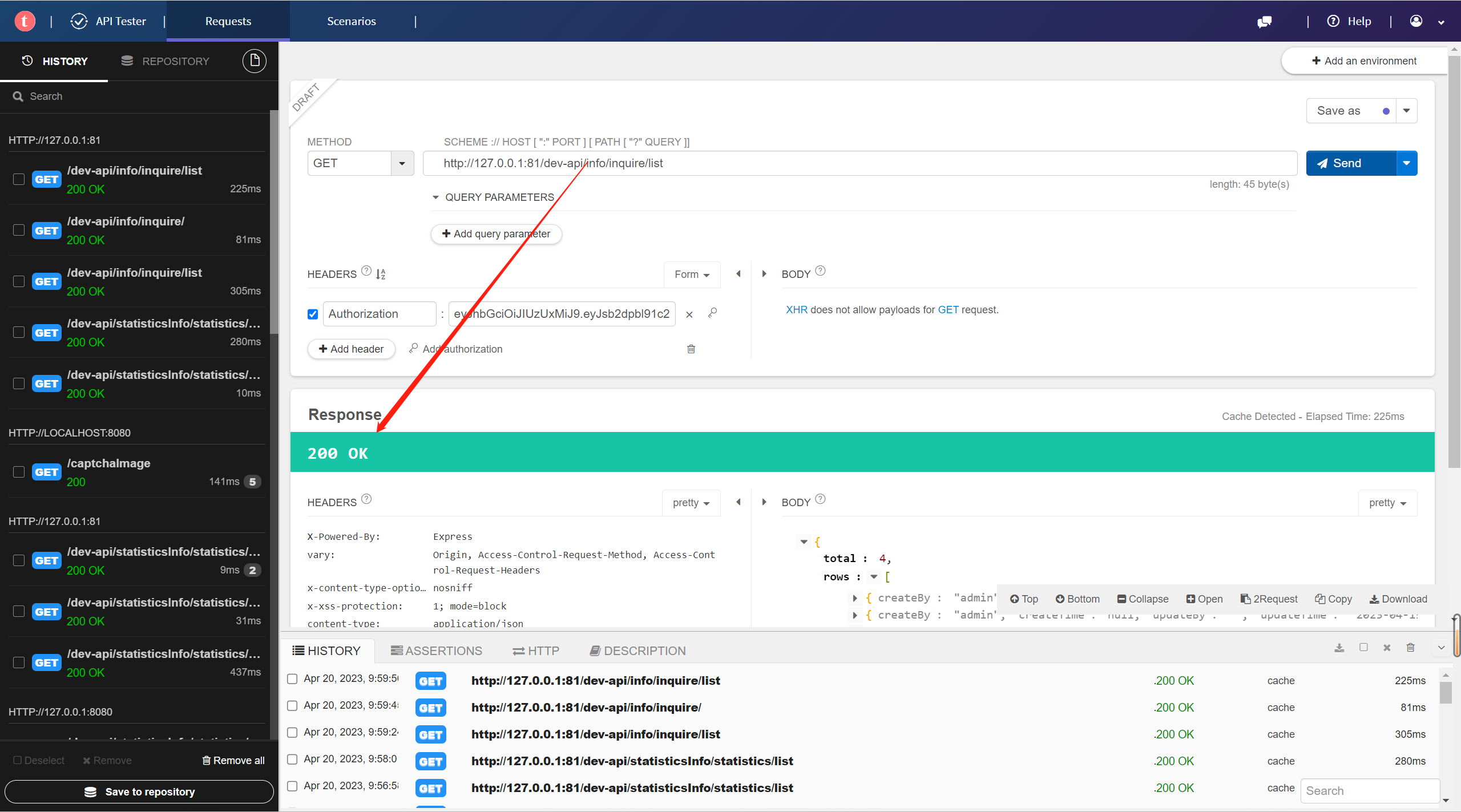Click Add query parameter button
This screenshot has width=1461, height=812.
click(496, 232)
